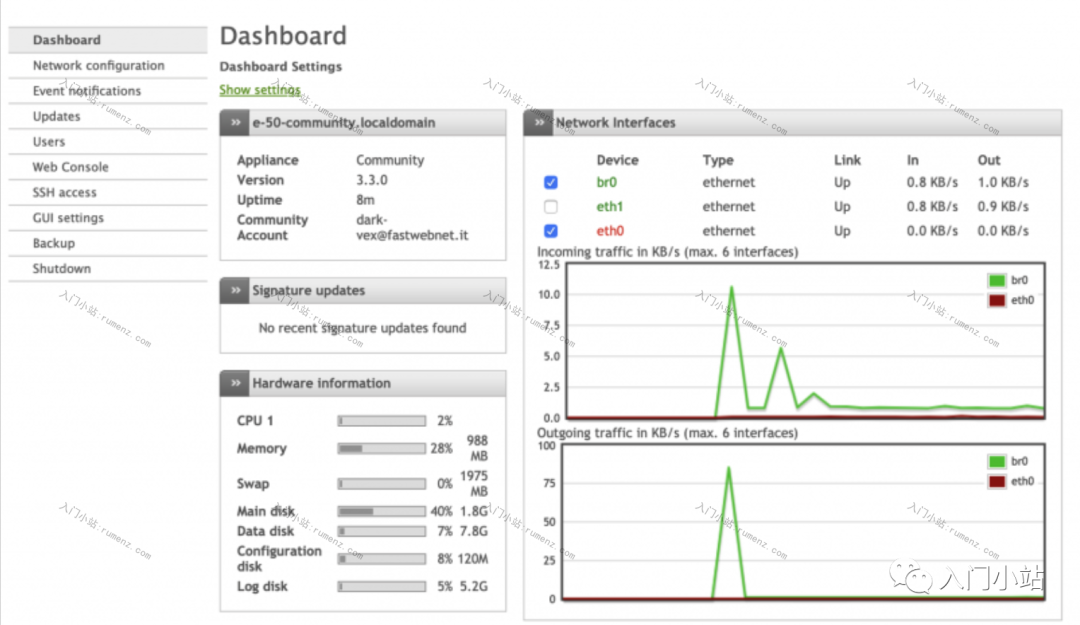The width and height of the screenshot is (1080, 625).
Task: Click br0 green swatch in outgoing legend
Action: click(997, 462)
